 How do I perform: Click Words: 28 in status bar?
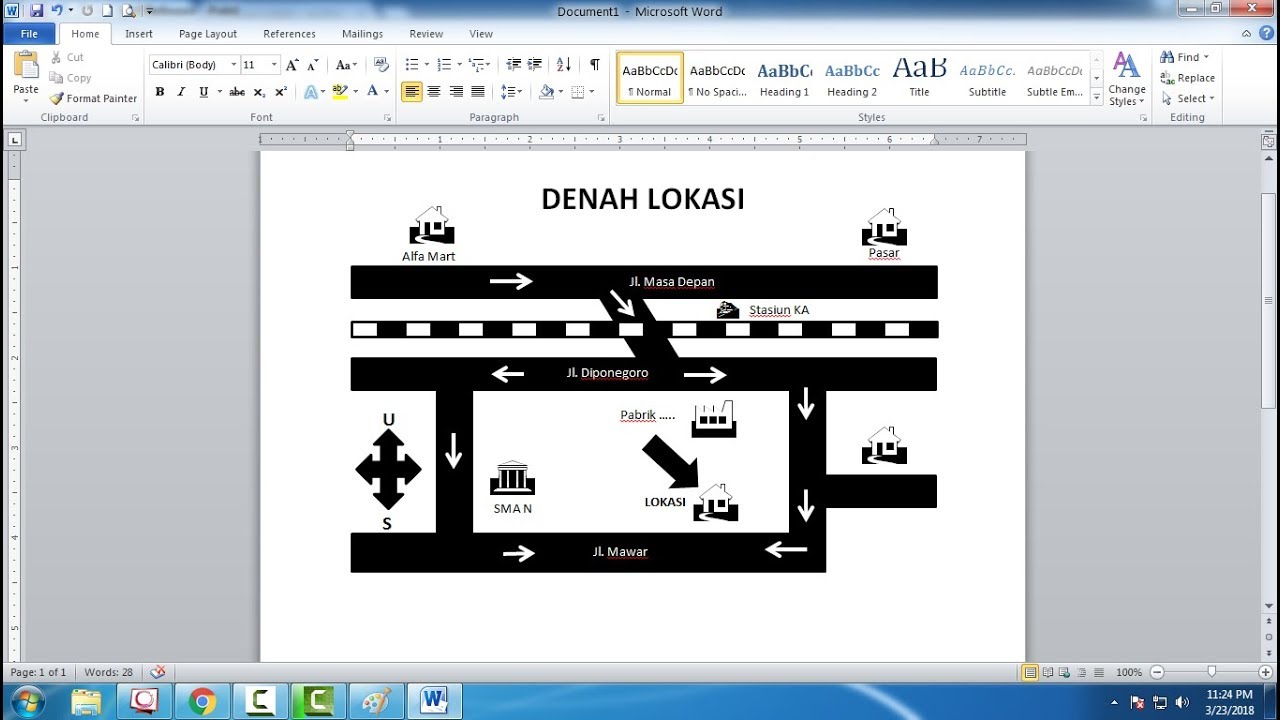(x=109, y=672)
